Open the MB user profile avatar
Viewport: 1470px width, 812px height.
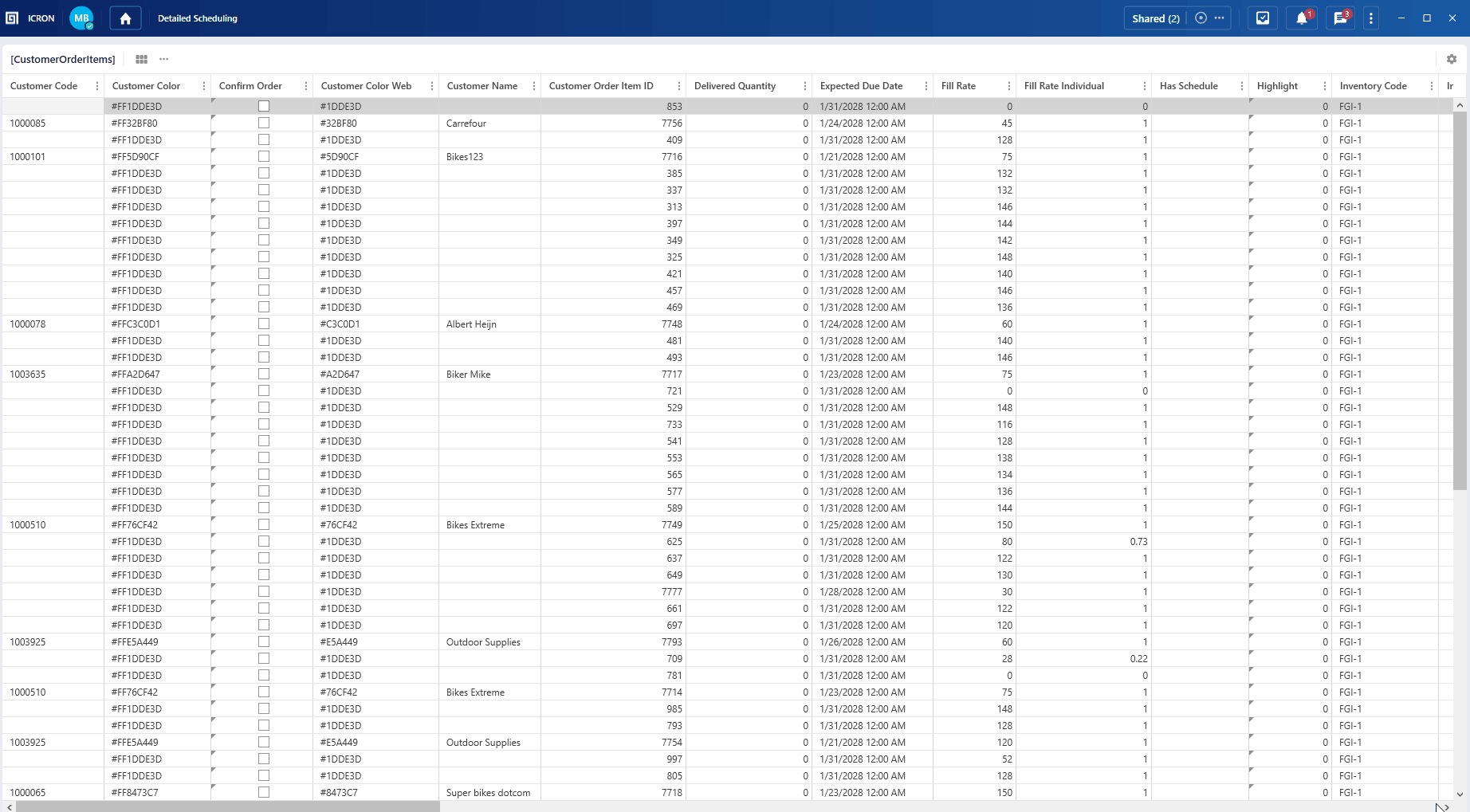tap(81, 18)
